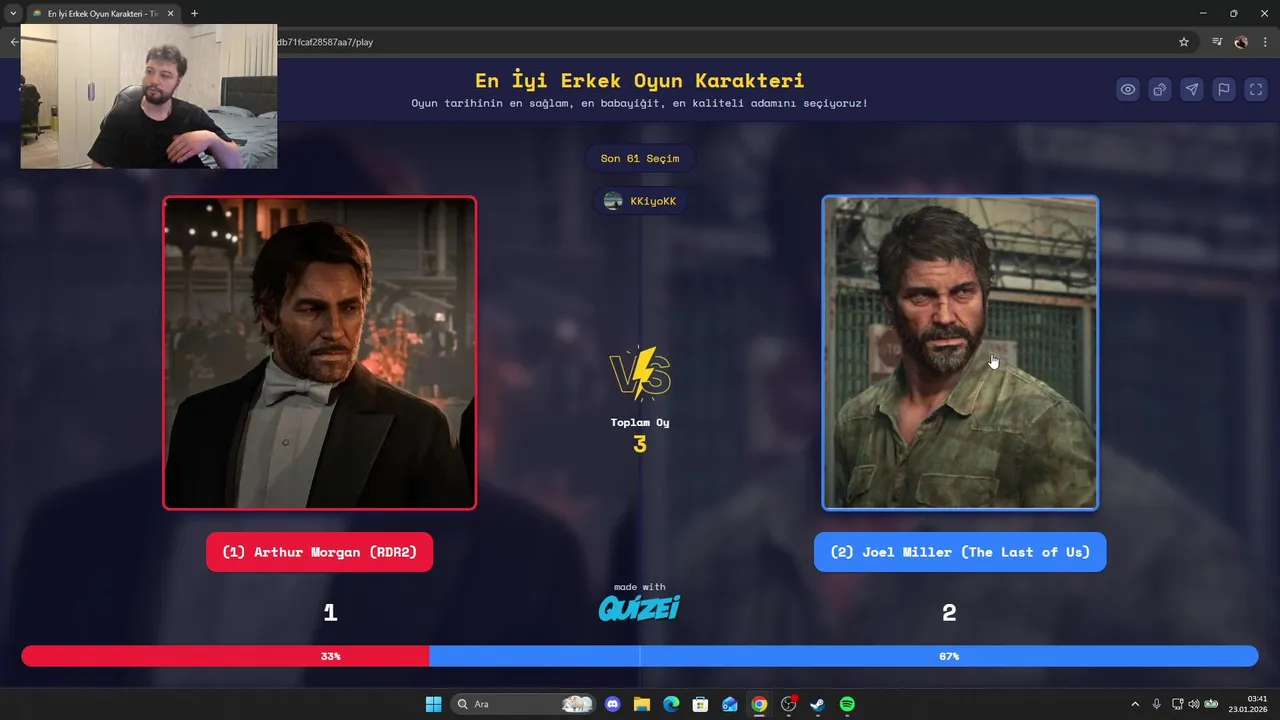Open OBS Studio from the taskbar
This screenshot has width=1280, height=720.
789,704
